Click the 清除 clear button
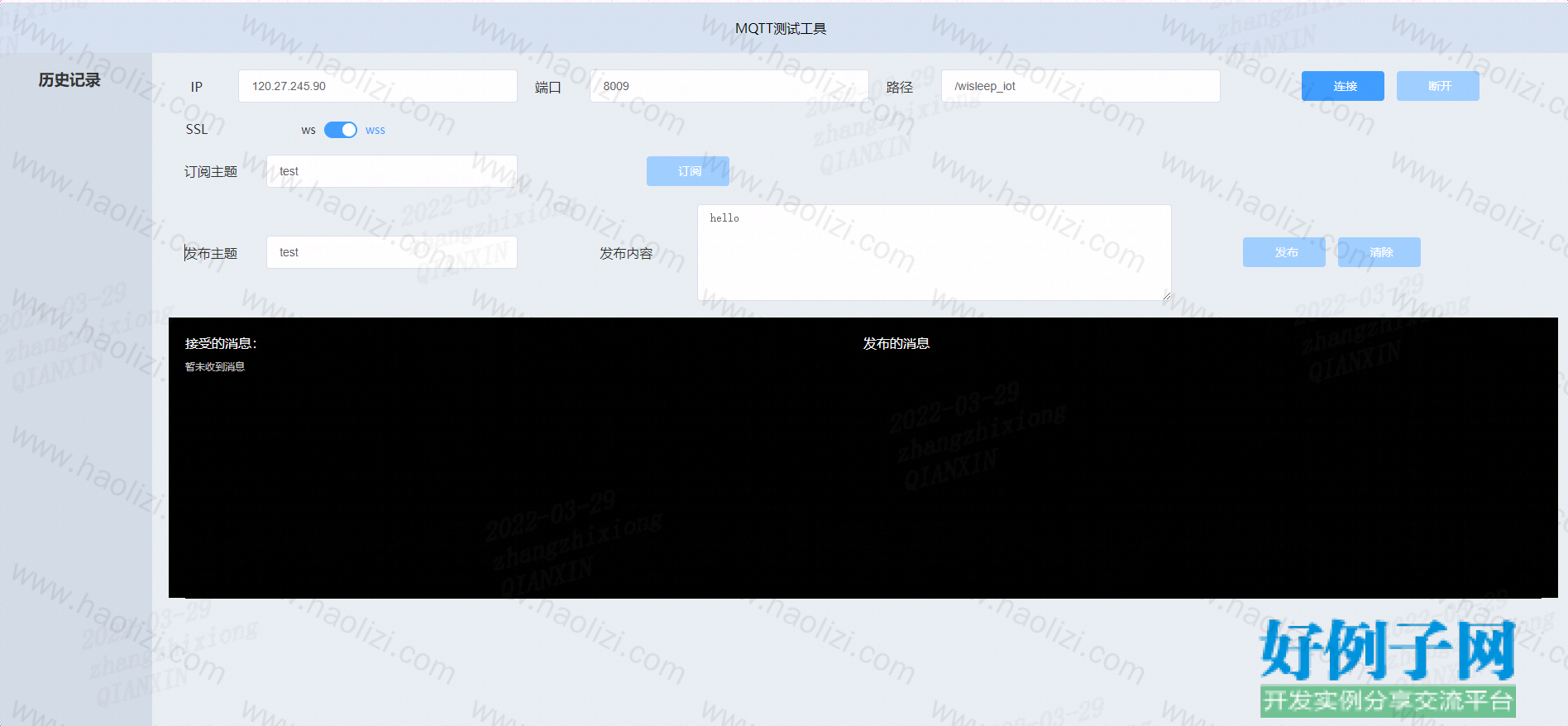The height and width of the screenshot is (726, 1568). [1379, 252]
